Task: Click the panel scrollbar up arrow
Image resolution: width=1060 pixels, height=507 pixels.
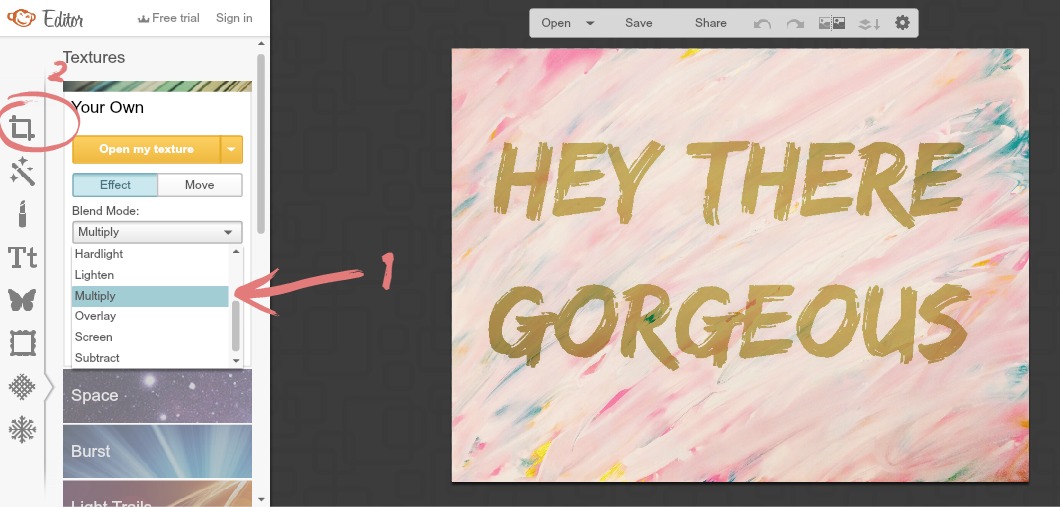Action: tap(262, 45)
